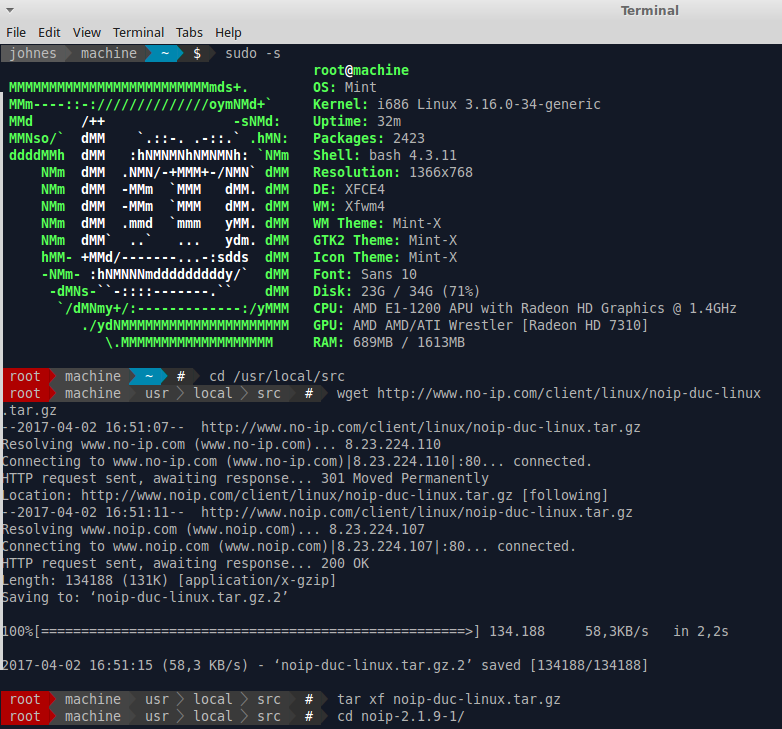The image size is (782, 729).
Task: Click the 'Saving to: noip-duc-linux.tar.gz.2' line
Action: click(x=145, y=597)
